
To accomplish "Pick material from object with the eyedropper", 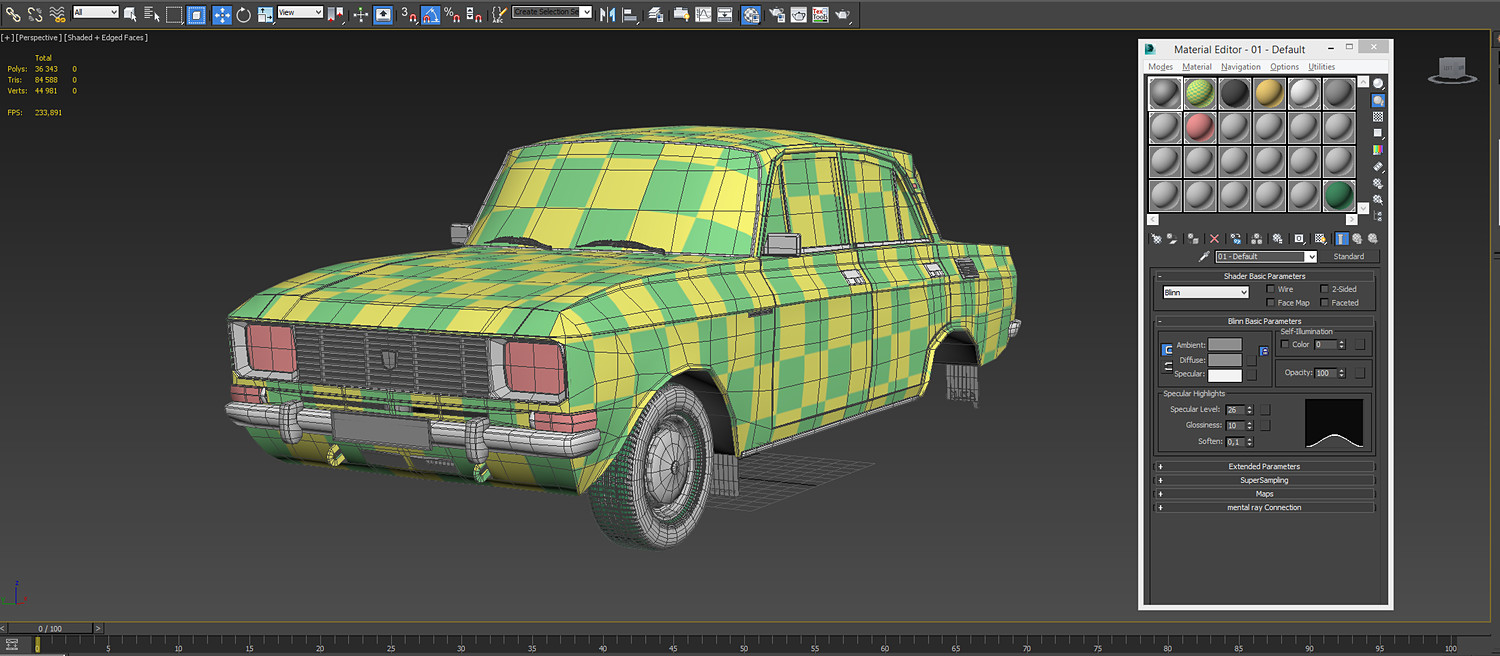I will (x=1205, y=255).
